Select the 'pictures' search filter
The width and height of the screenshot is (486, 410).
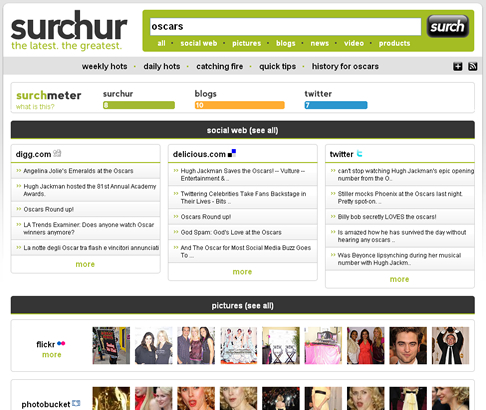point(247,43)
